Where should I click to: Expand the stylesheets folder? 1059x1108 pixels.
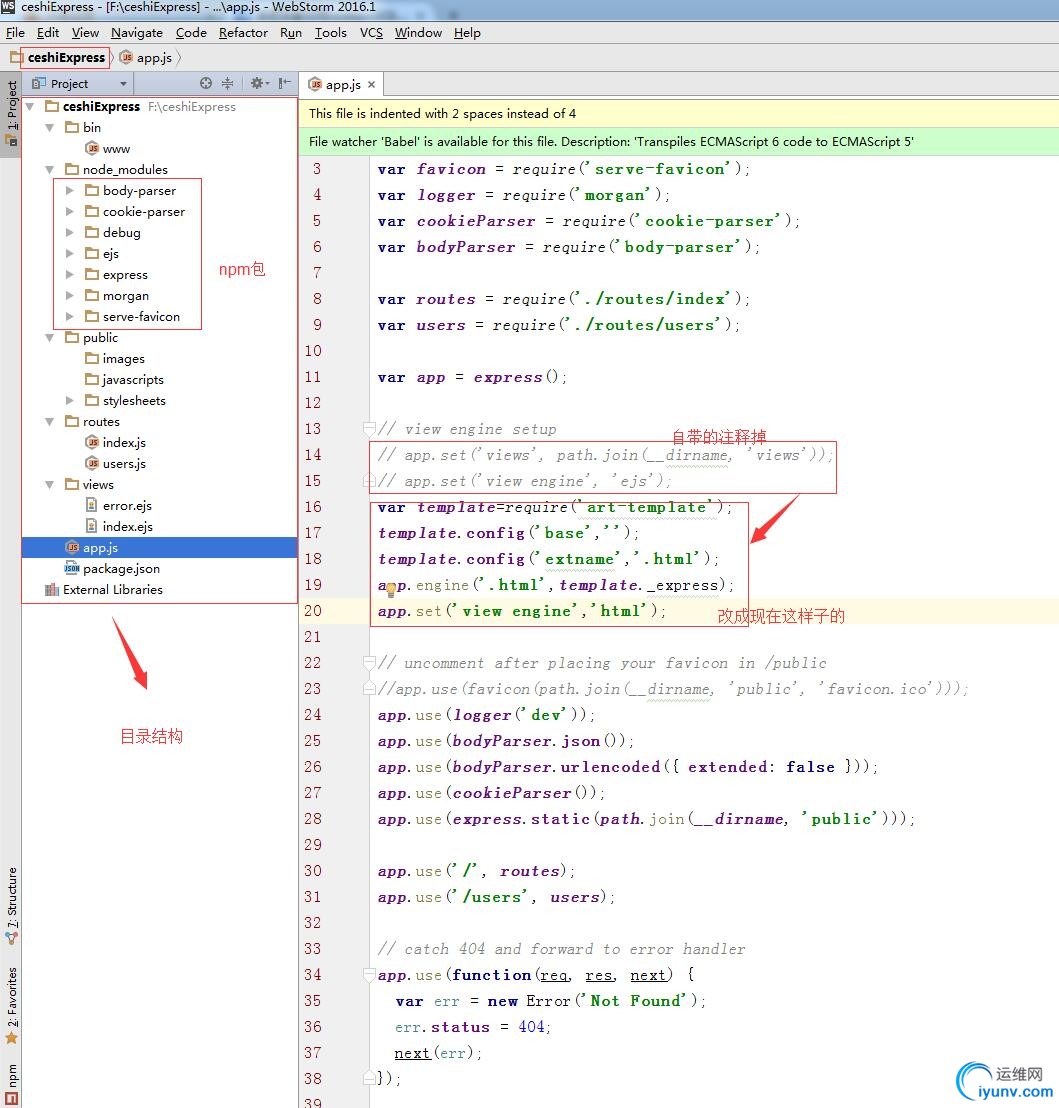tap(69, 401)
